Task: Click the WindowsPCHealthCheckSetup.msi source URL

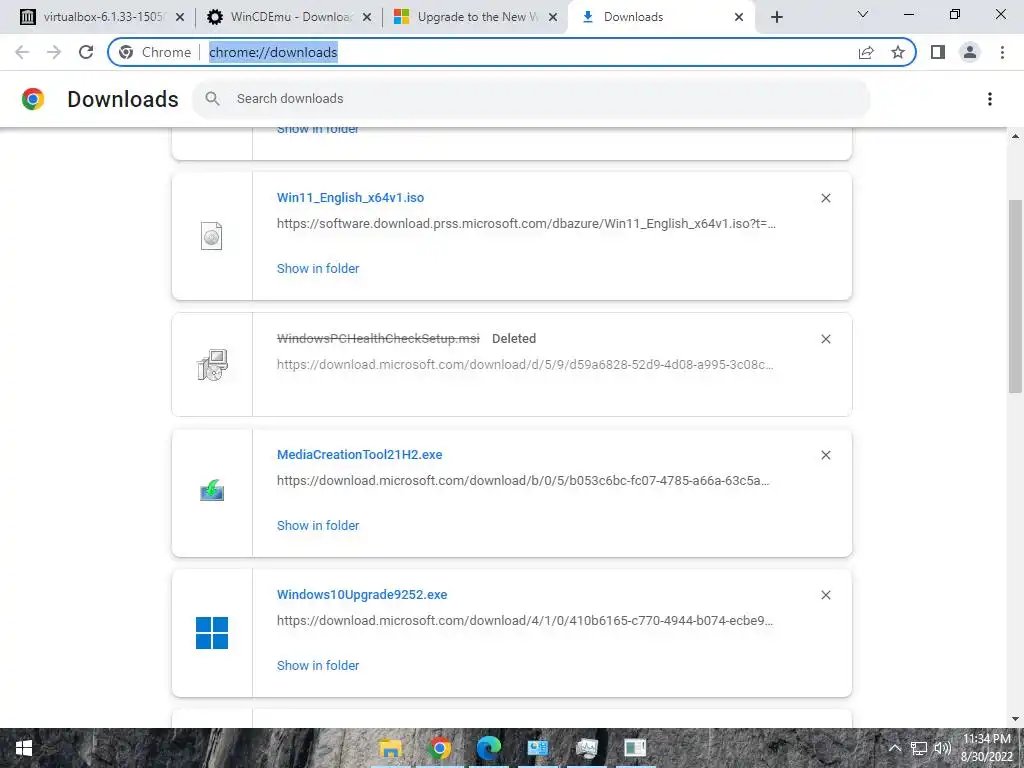Action: pos(525,364)
